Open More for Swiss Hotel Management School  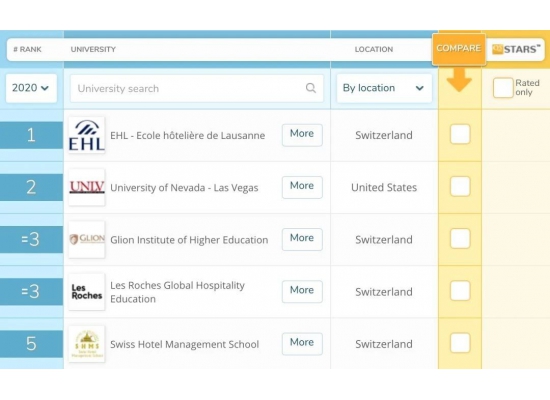click(x=302, y=344)
